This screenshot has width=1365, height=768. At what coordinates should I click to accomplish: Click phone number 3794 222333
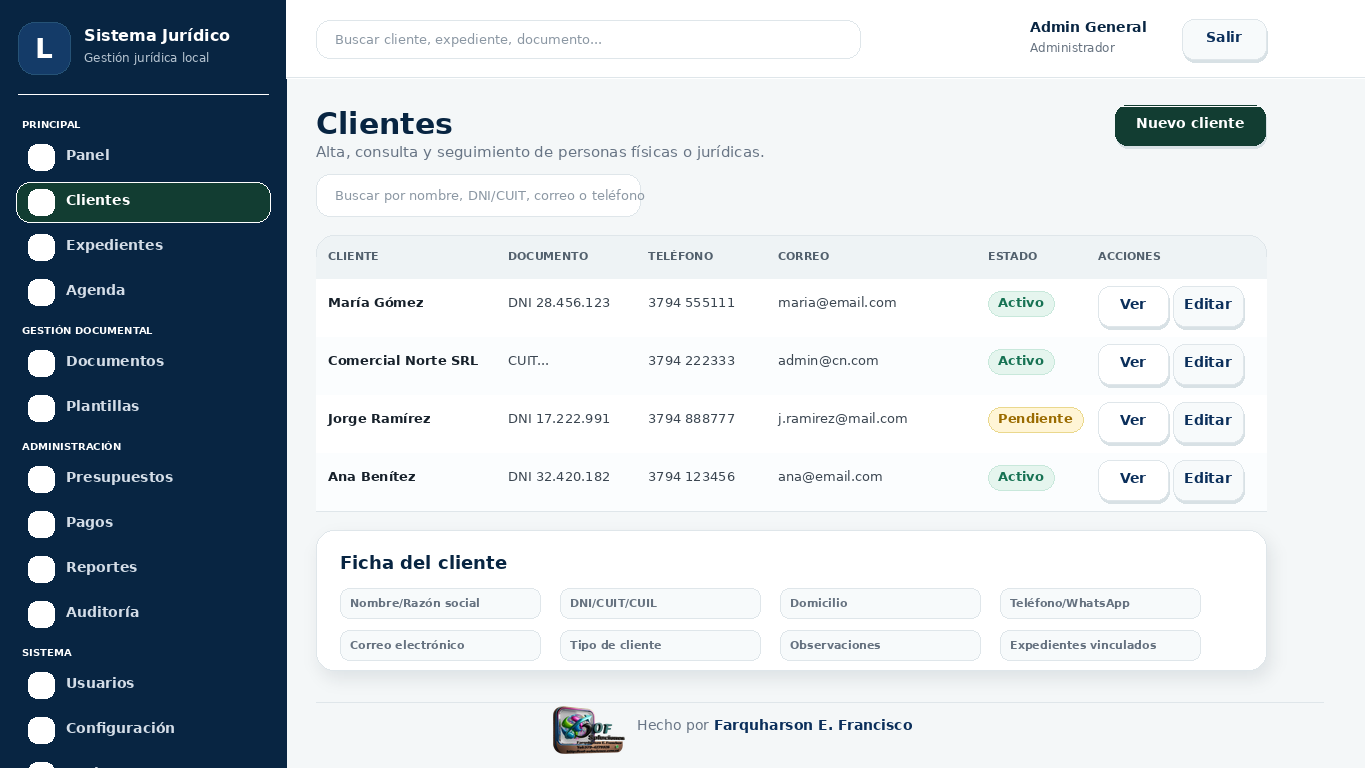pyautogui.click(x=691, y=361)
